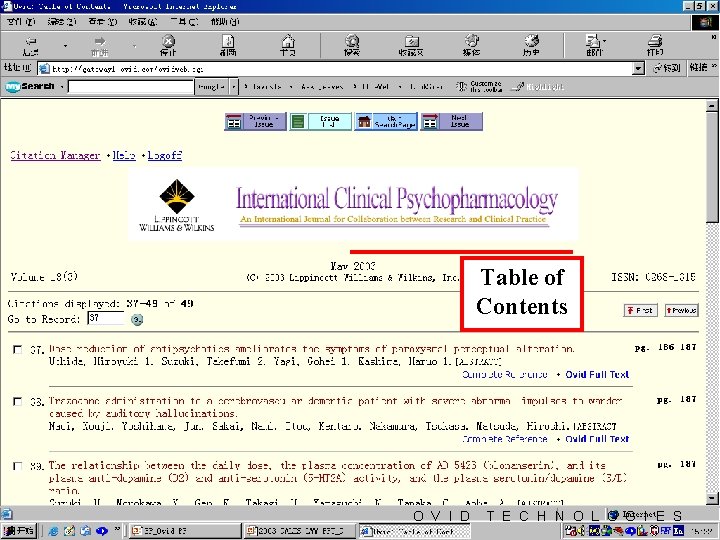Click the Print toolbar icon
This screenshot has width=720, height=540.
click(x=655, y=45)
